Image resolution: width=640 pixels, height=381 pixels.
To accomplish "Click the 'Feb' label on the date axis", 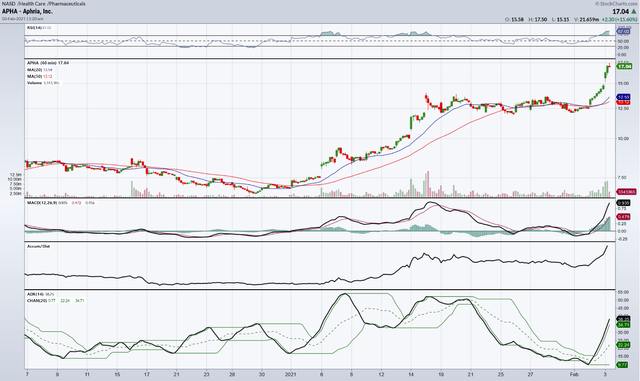I will click(574, 374).
